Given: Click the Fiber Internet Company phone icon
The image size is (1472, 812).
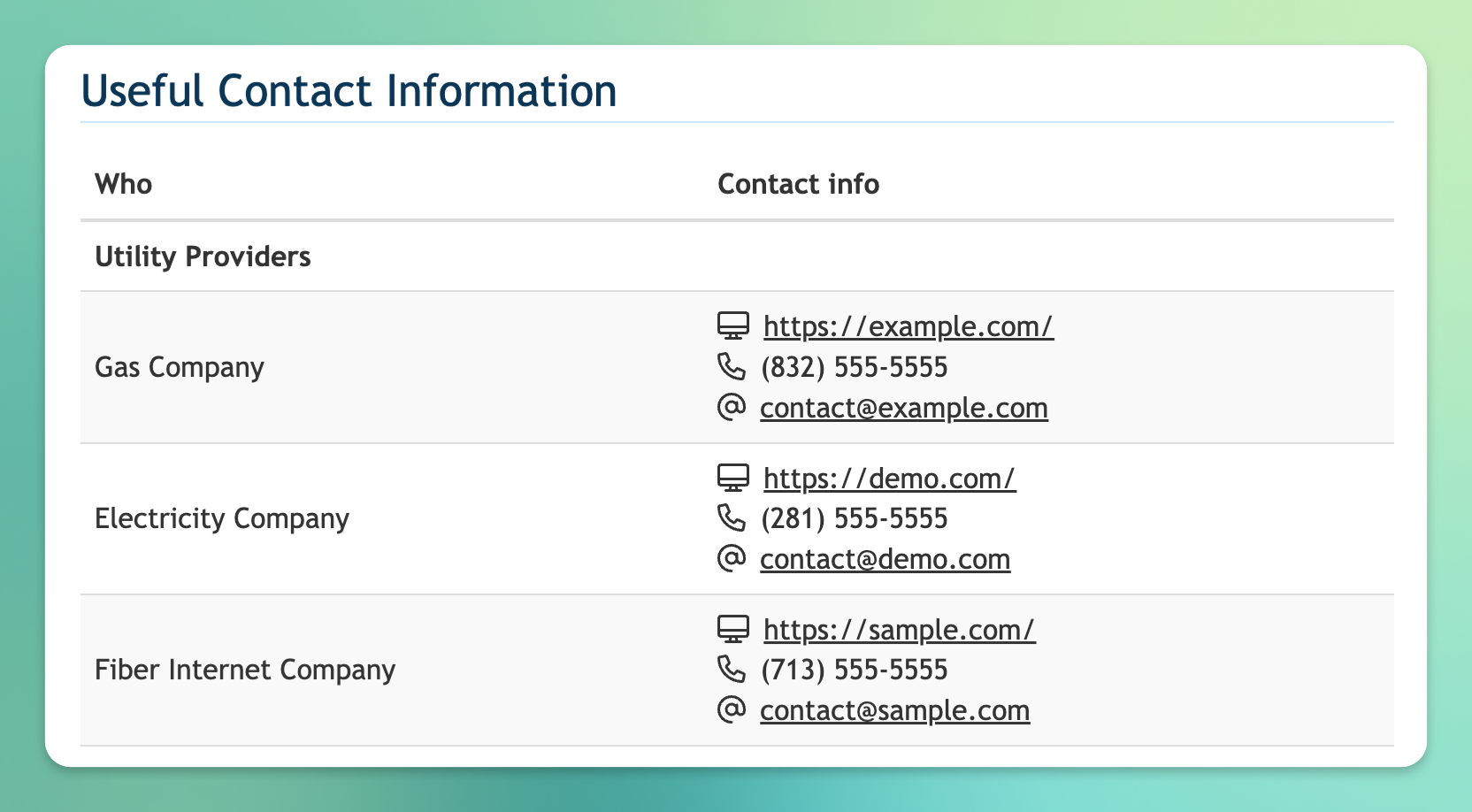Looking at the screenshot, I should pyautogui.click(x=731, y=669).
